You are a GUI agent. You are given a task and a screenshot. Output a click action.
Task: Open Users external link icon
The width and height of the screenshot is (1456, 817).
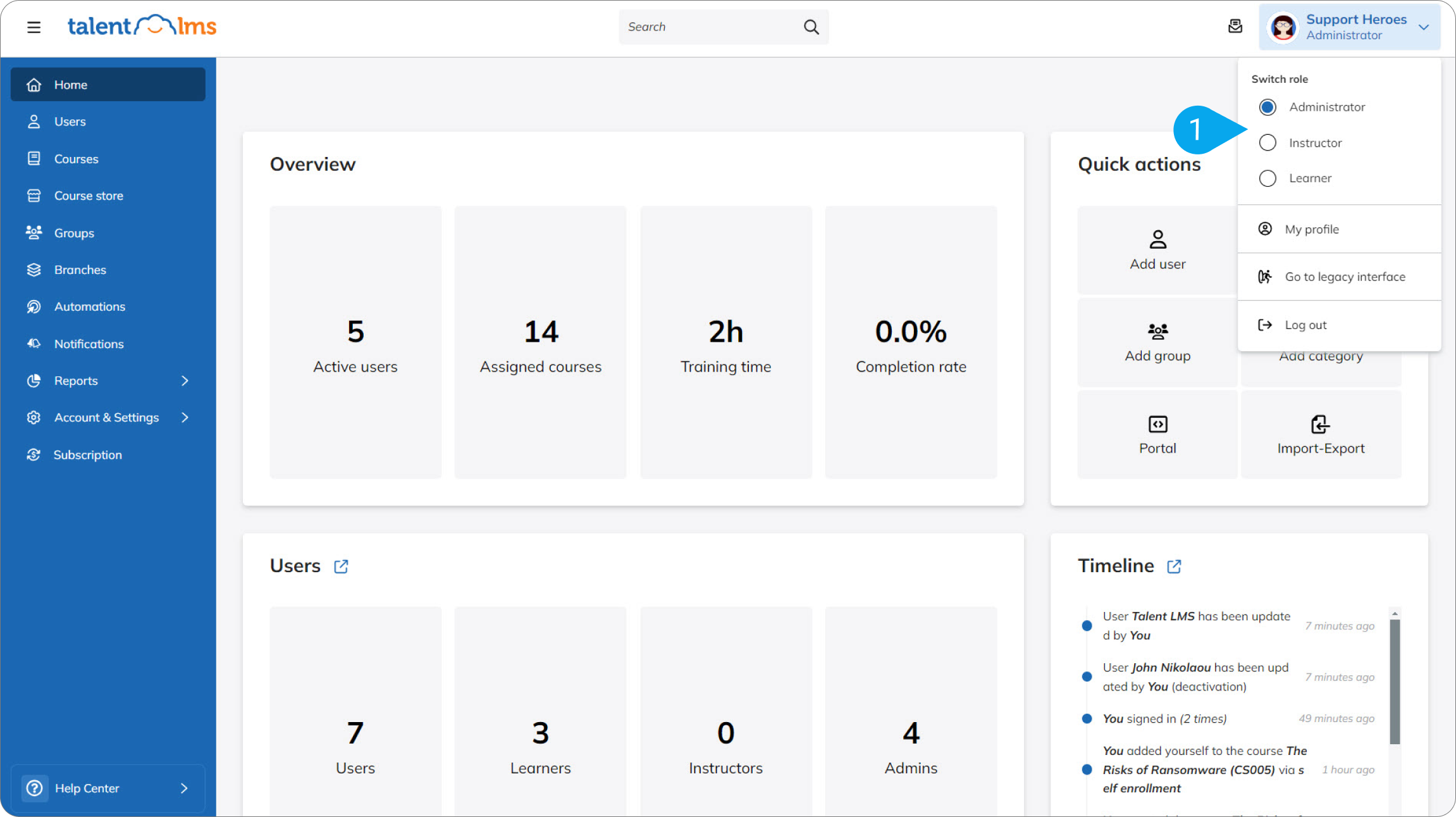[x=341, y=566]
